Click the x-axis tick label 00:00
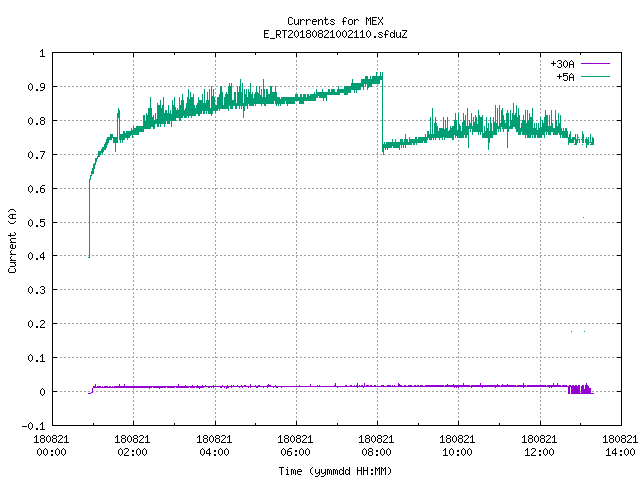Screen dimensions: 640x480 tap(51, 452)
